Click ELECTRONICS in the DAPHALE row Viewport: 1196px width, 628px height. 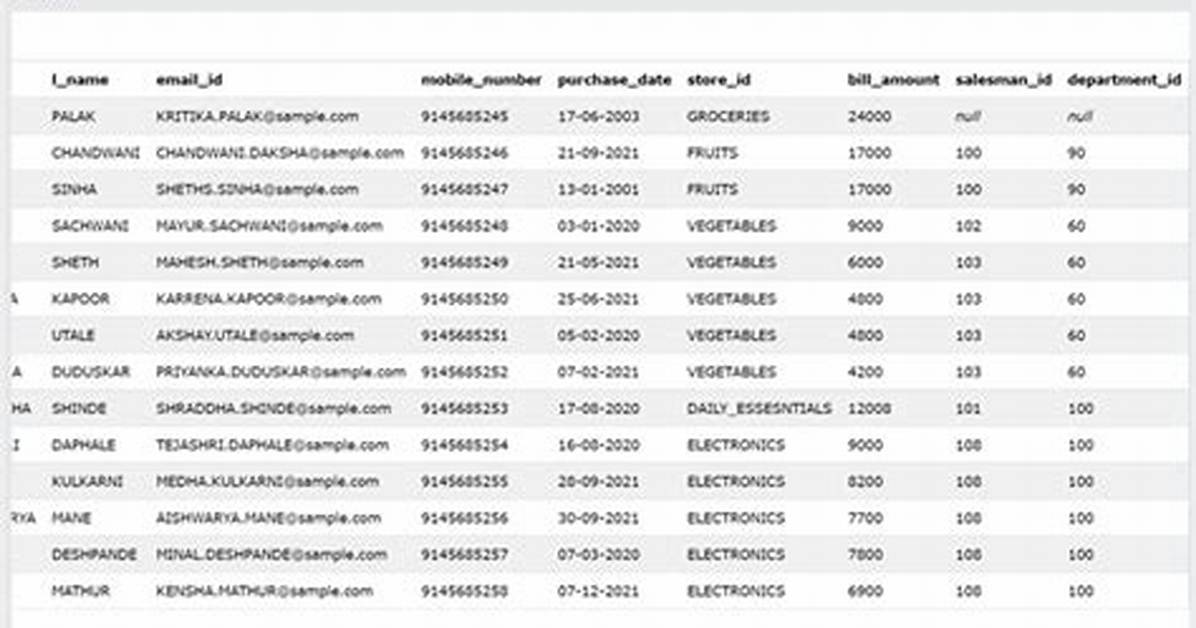735,446
